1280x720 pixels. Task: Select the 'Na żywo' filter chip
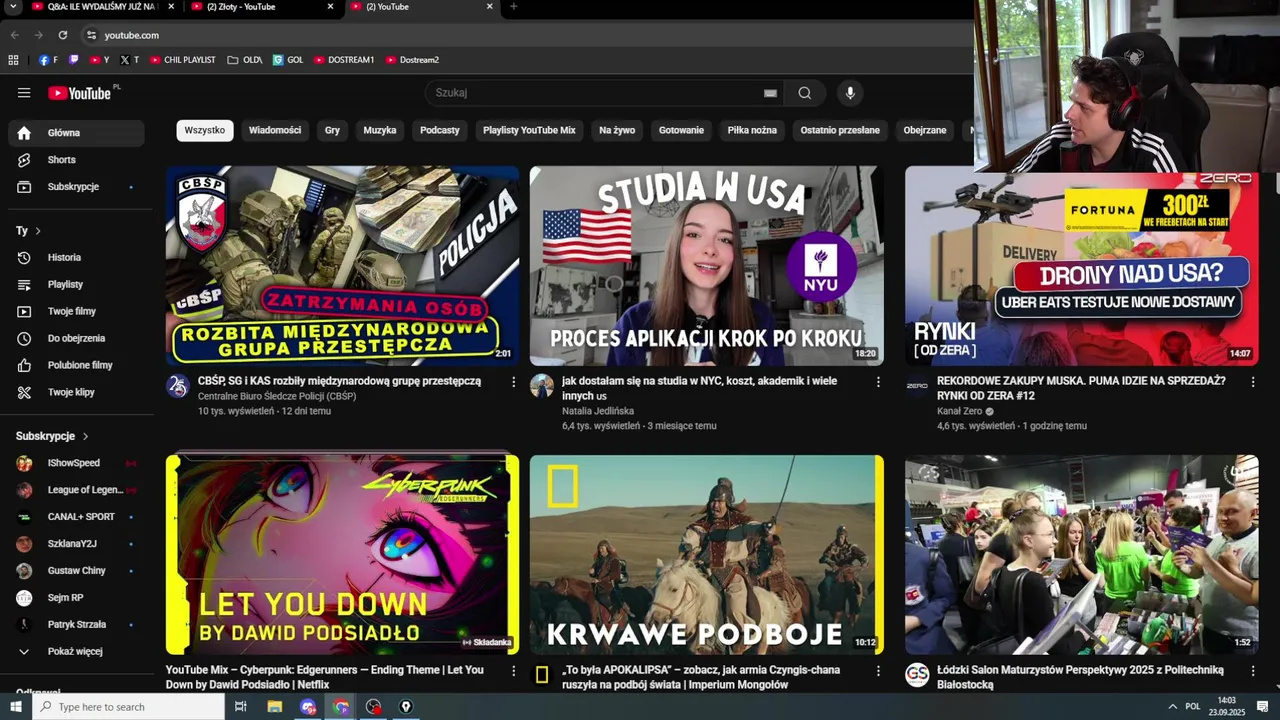click(x=617, y=130)
